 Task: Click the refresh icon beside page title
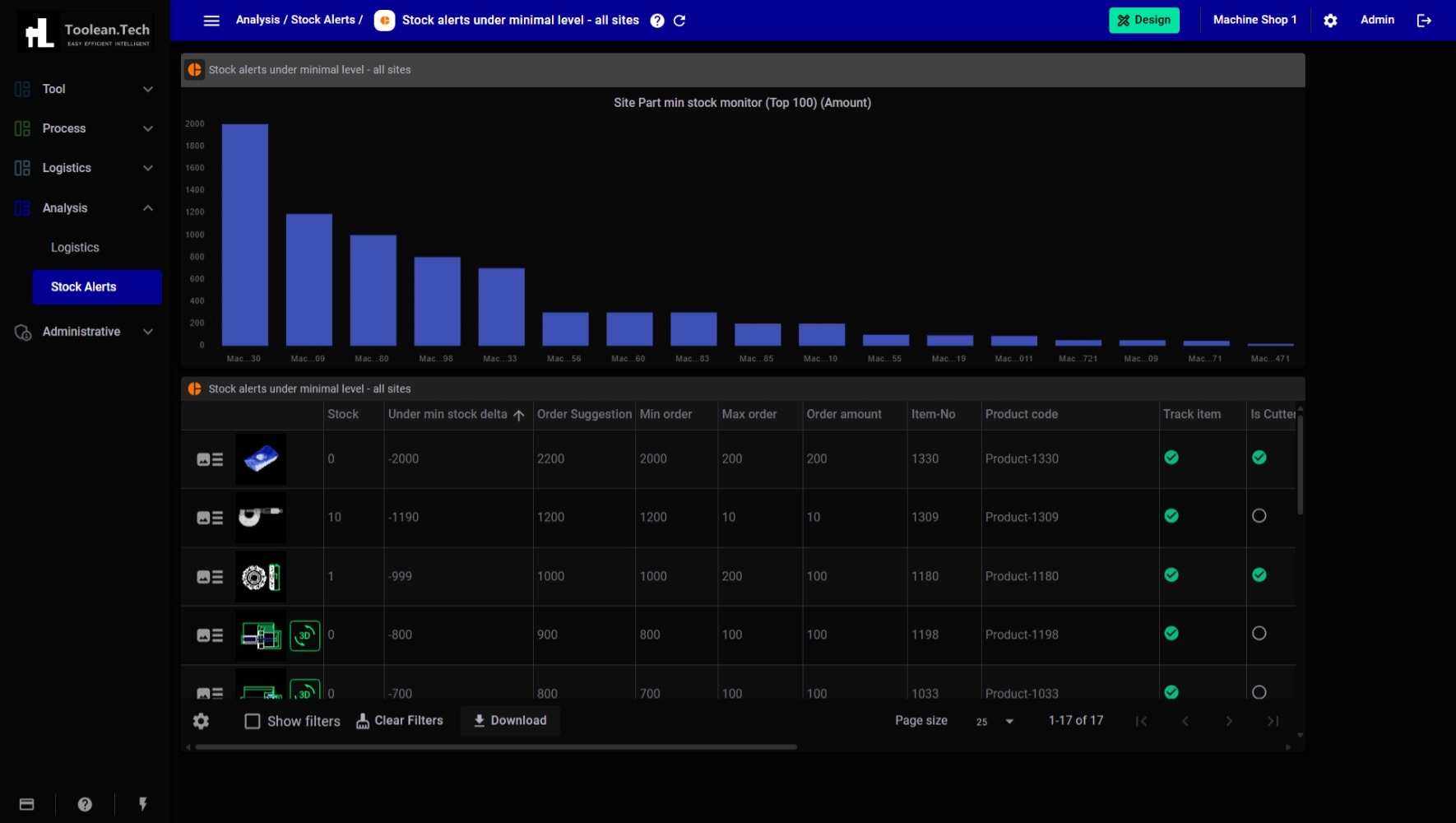pyautogui.click(x=679, y=21)
